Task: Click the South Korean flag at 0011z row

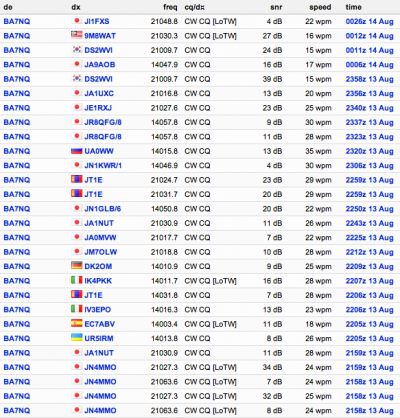Action: [77, 49]
